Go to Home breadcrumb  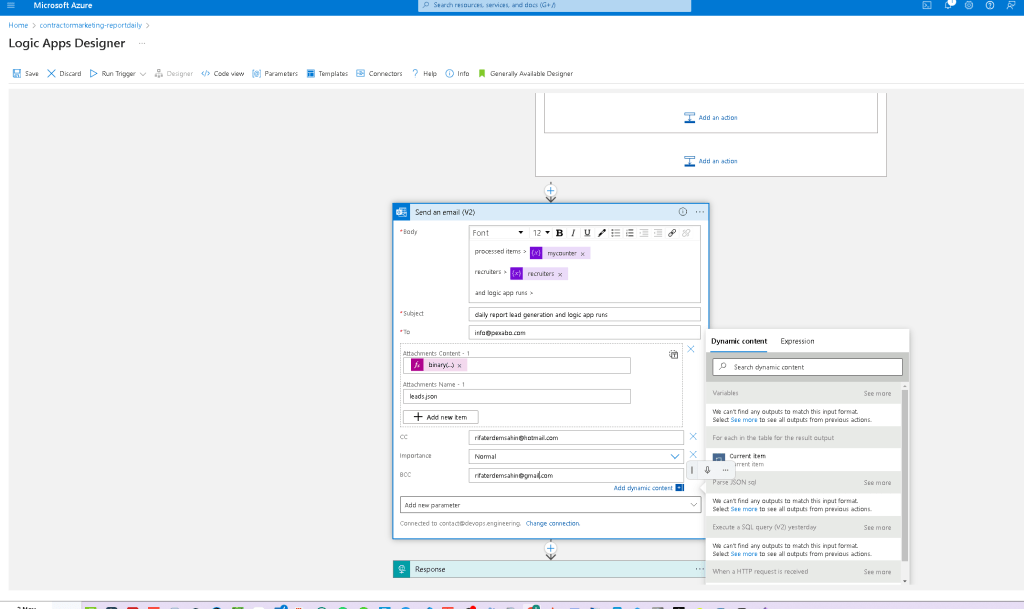click(18, 25)
